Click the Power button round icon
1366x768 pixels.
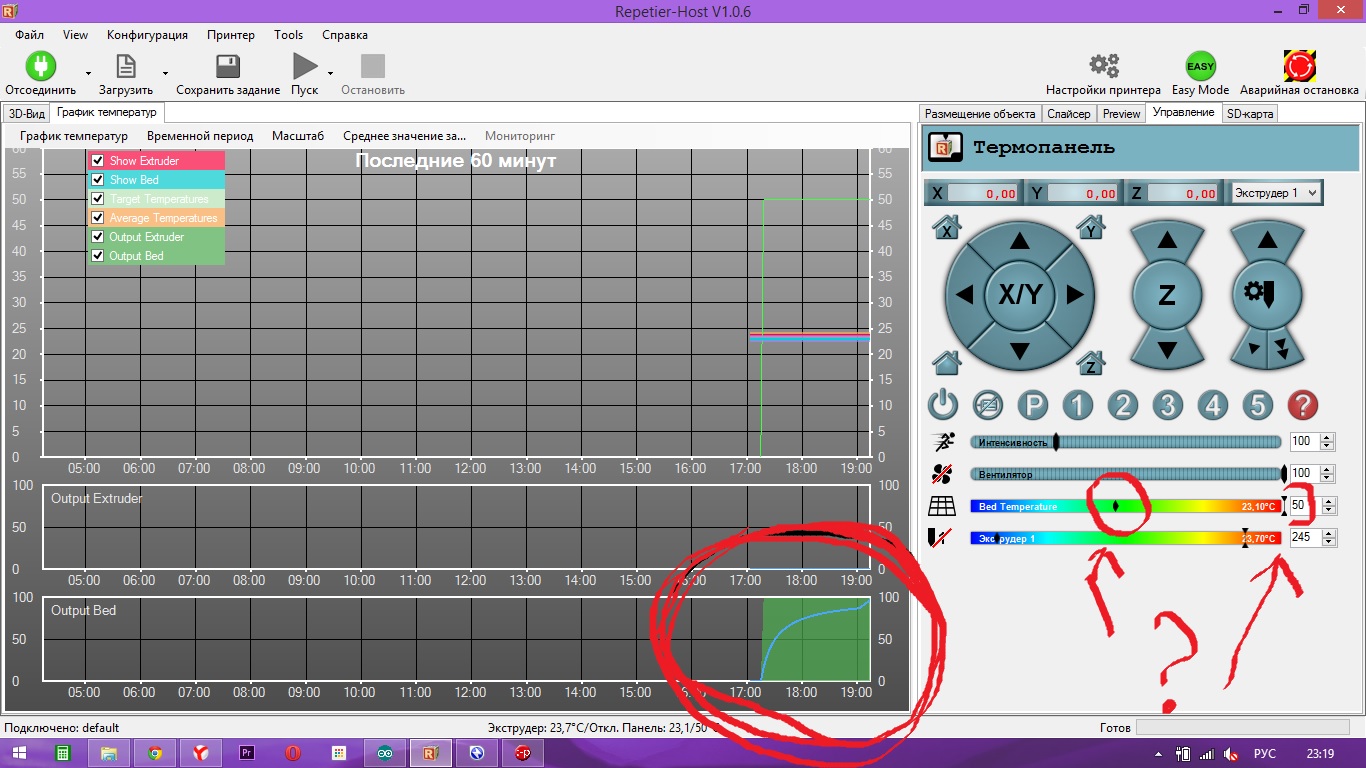click(943, 405)
